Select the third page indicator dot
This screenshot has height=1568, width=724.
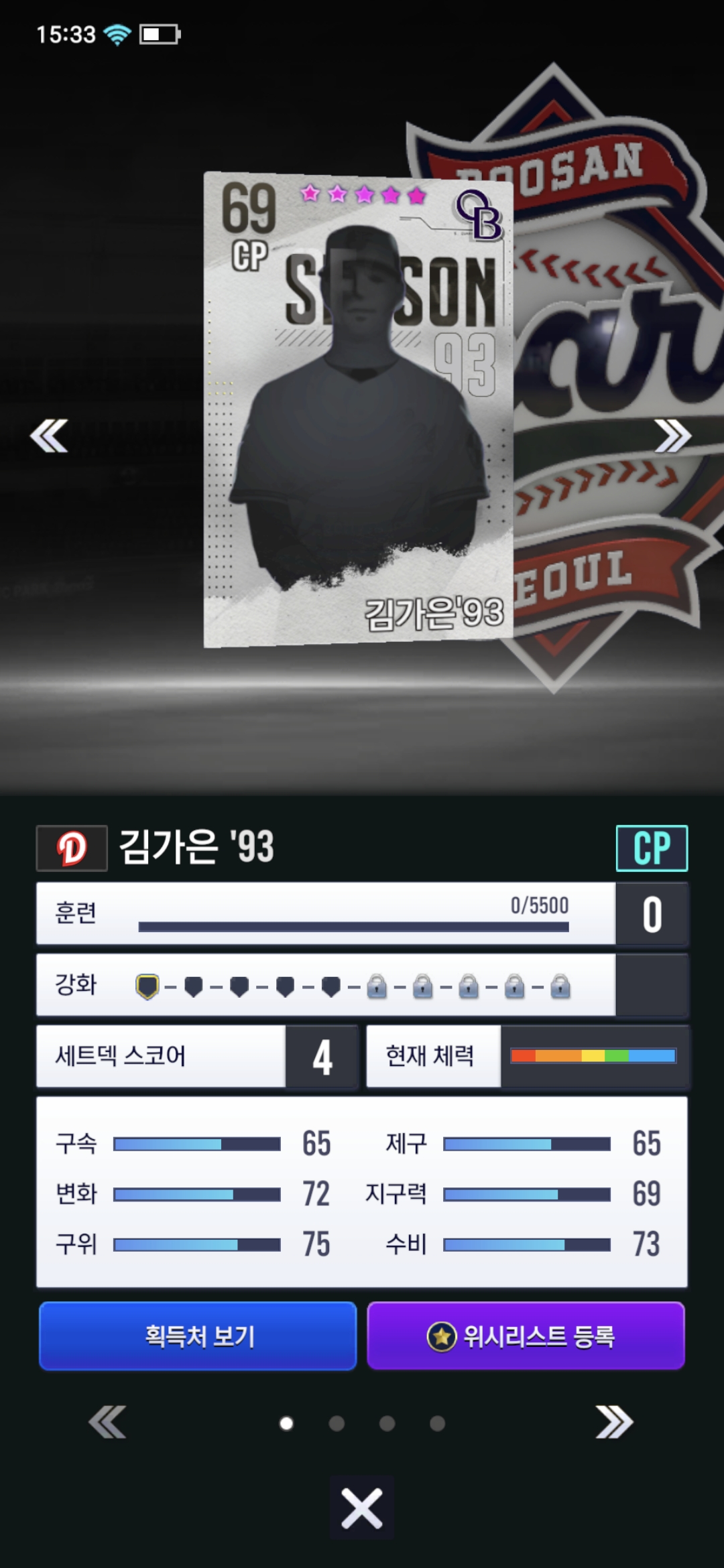pyautogui.click(x=387, y=1423)
